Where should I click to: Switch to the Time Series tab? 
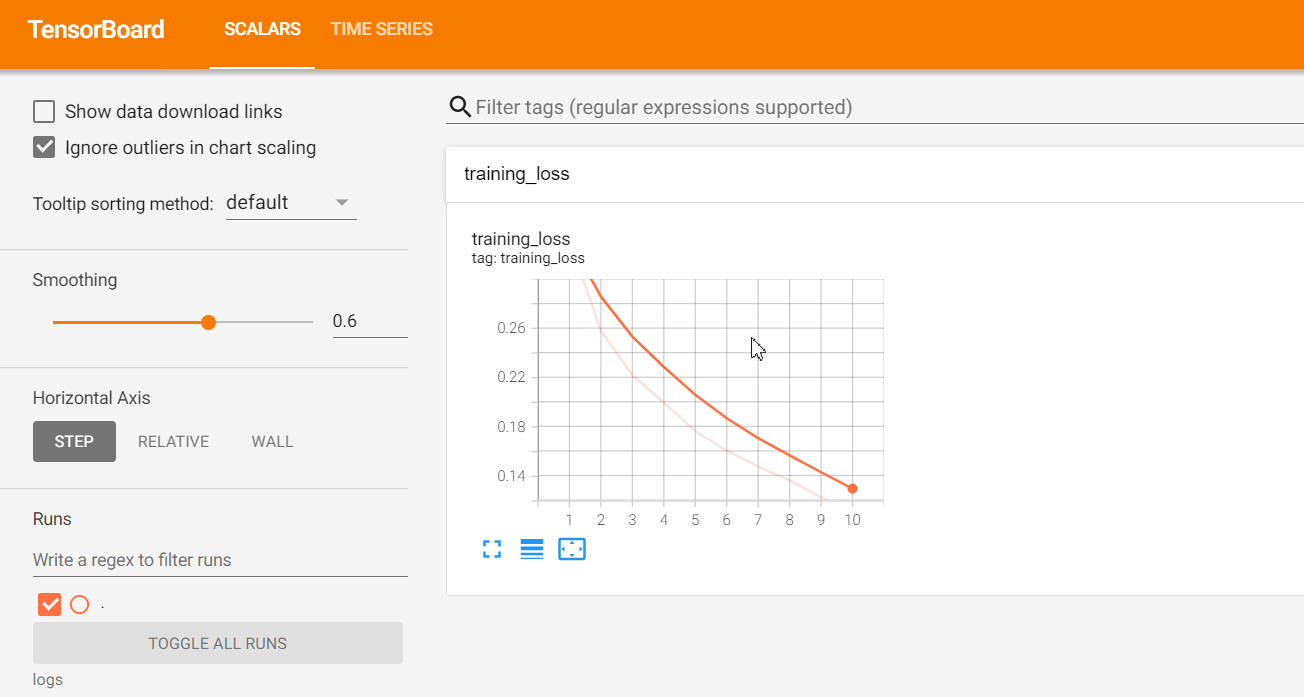pyautogui.click(x=381, y=30)
